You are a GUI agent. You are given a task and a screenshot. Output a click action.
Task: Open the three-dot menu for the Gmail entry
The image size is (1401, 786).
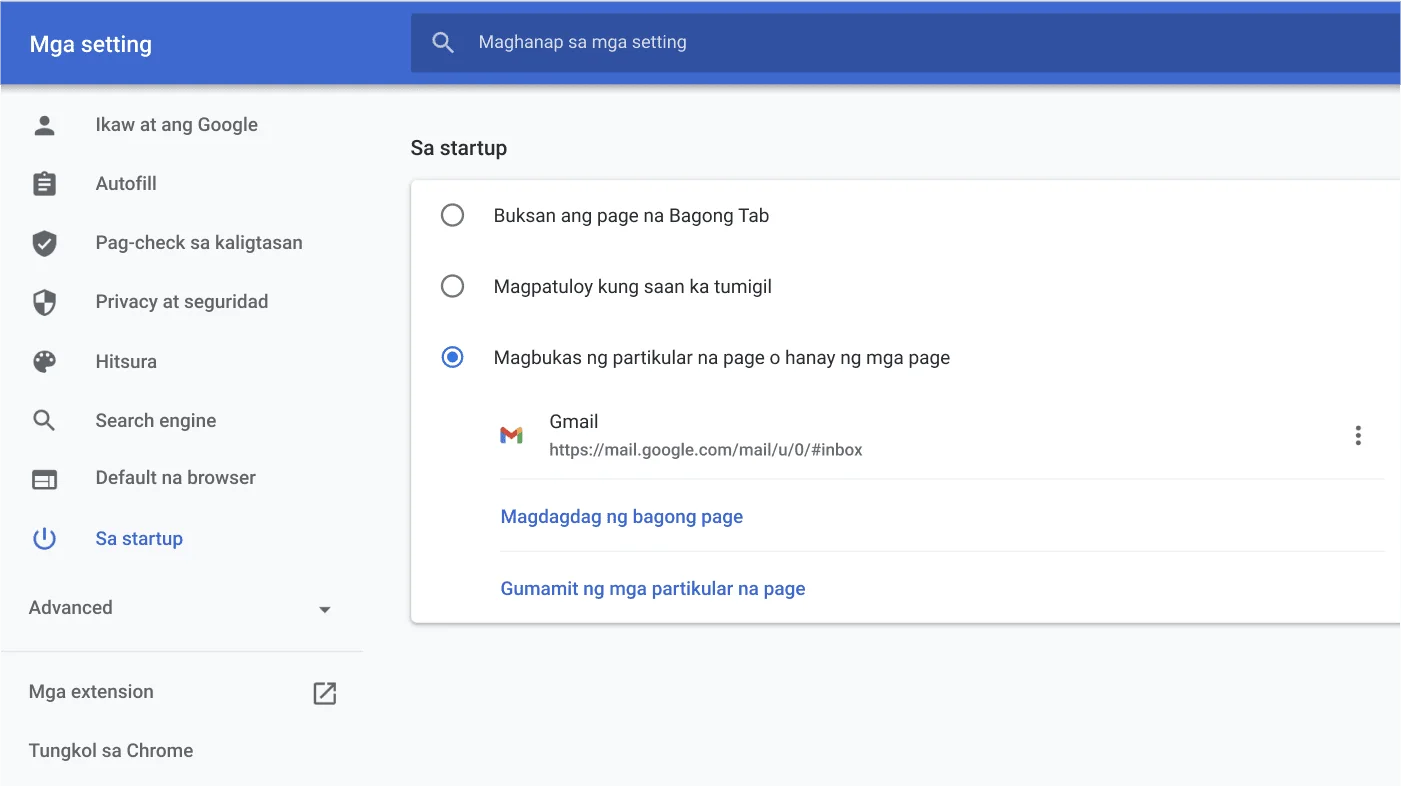(x=1358, y=435)
